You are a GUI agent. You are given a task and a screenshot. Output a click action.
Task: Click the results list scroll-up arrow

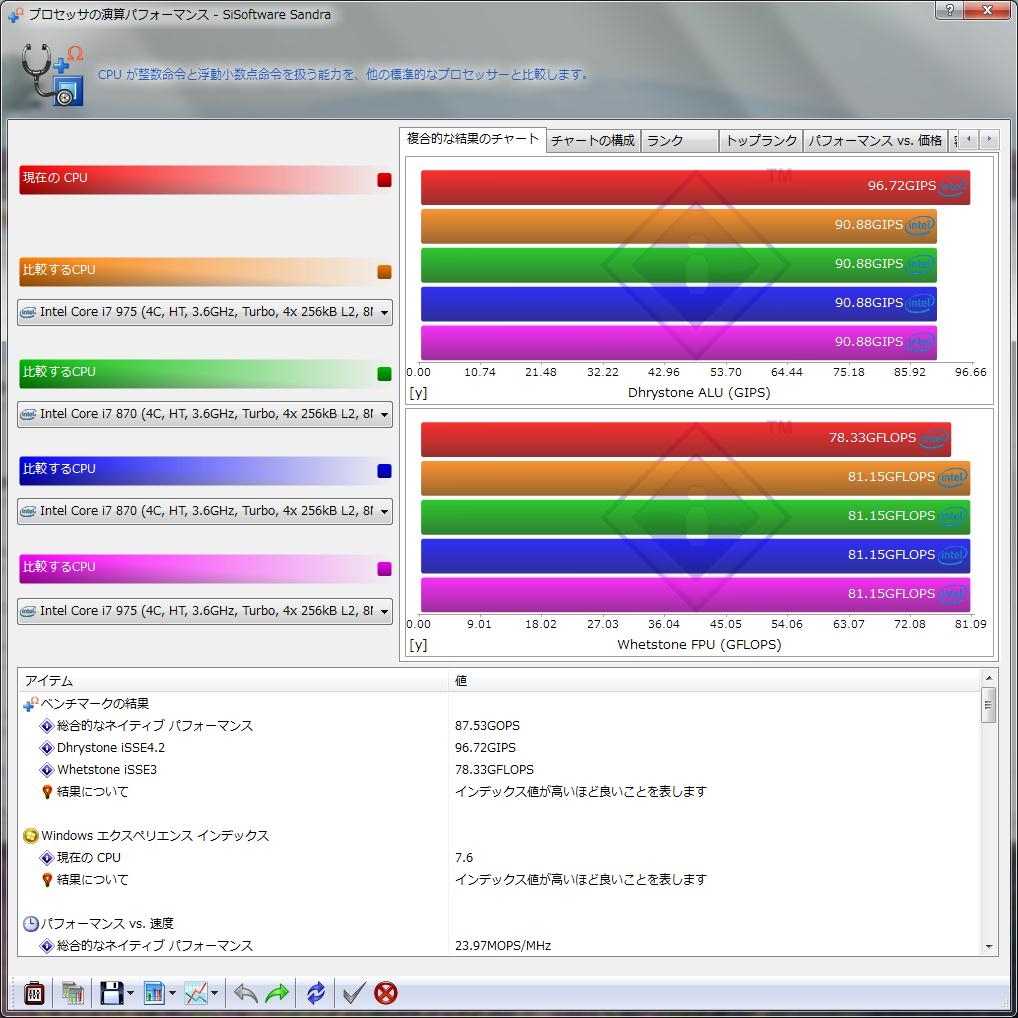click(x=989, y=678)
